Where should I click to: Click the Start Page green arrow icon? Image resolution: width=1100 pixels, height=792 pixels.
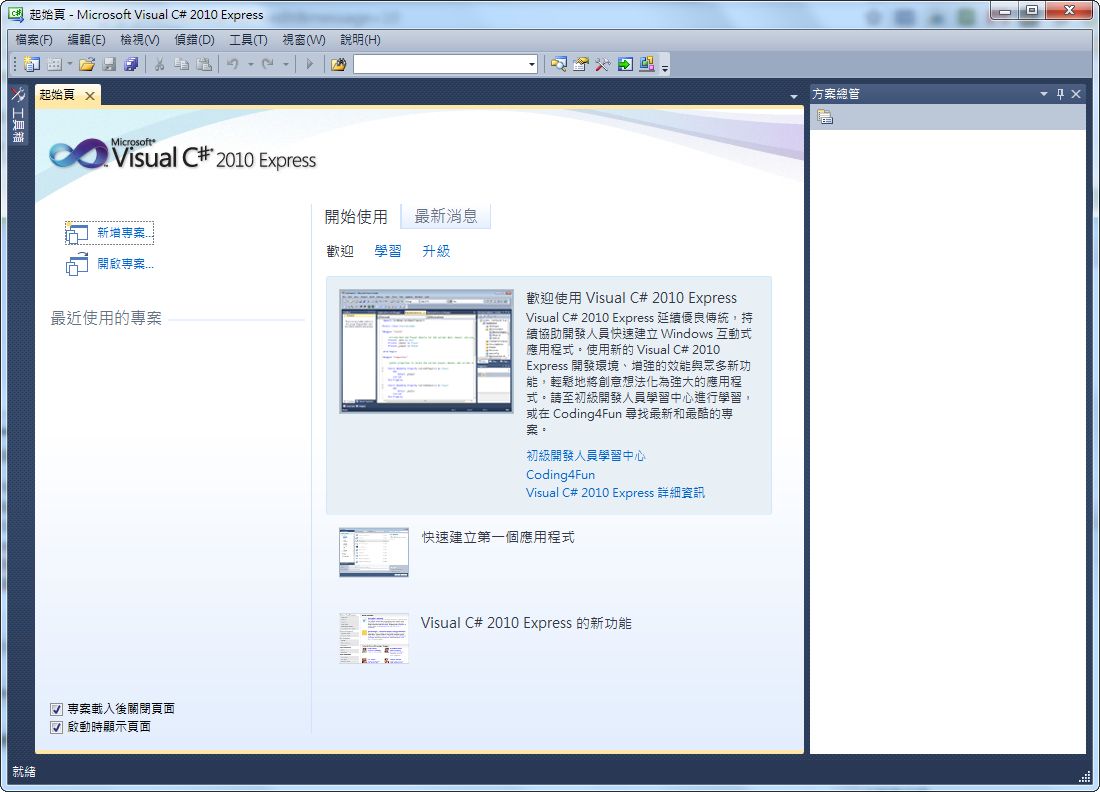(x=625, y=65)
